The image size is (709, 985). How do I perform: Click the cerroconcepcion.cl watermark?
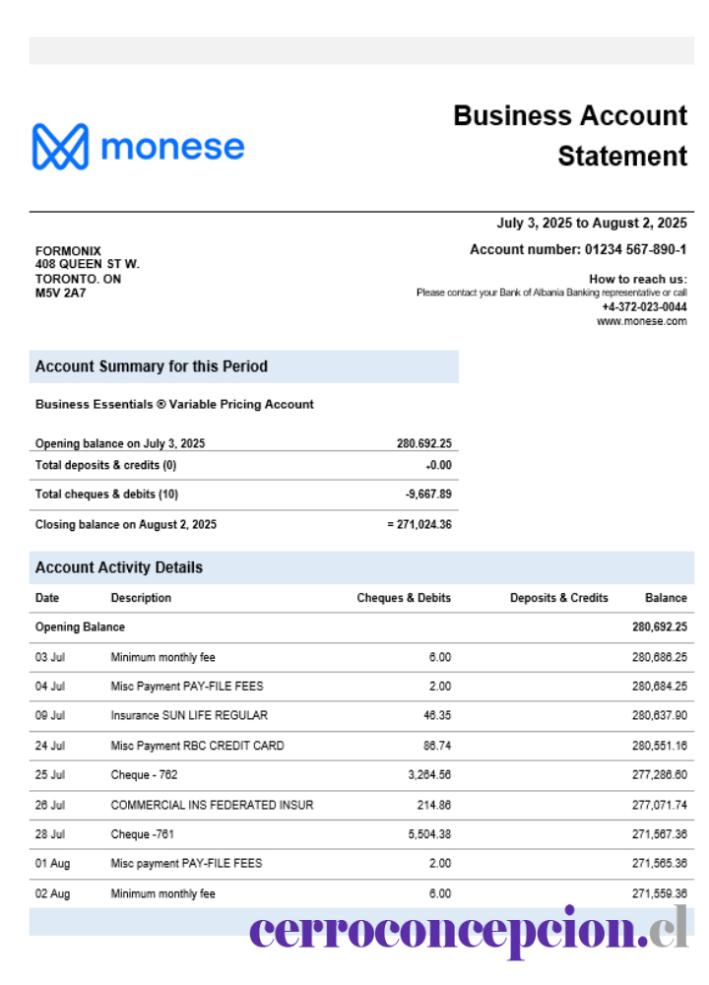click(x=468, y=931)
